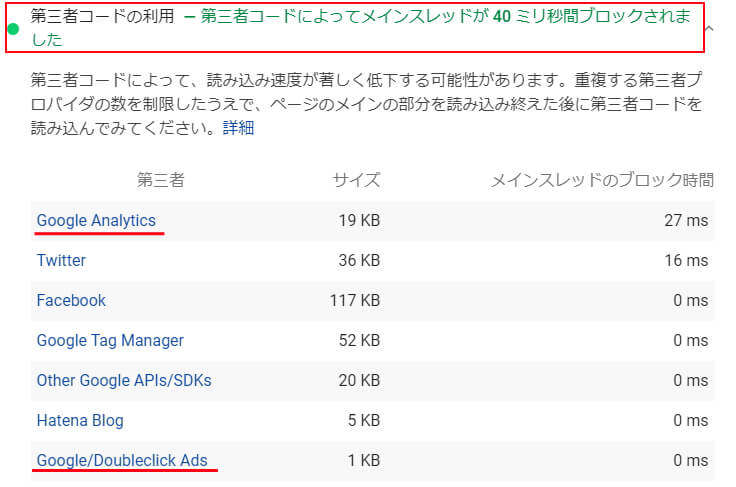The image size is (736, 487).
Task: Click the 52 KB size cell
Action: (359, 341)
